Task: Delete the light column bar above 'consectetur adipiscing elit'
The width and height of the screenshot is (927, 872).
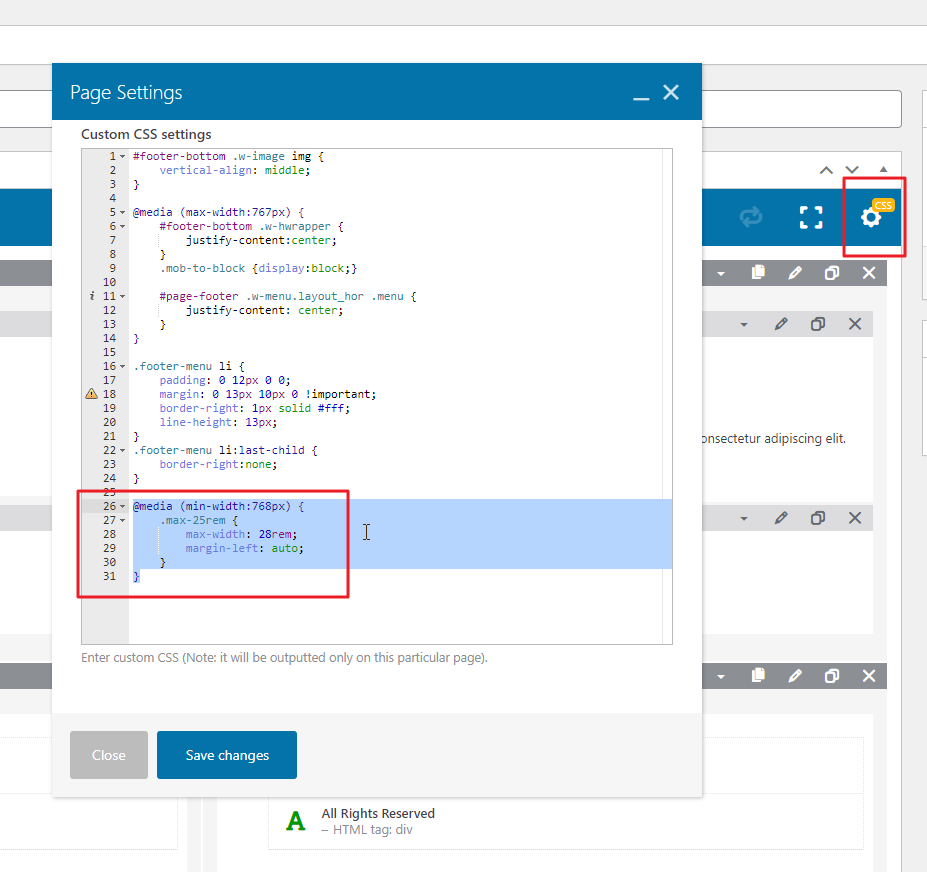Action: click(x=855, y=324)
